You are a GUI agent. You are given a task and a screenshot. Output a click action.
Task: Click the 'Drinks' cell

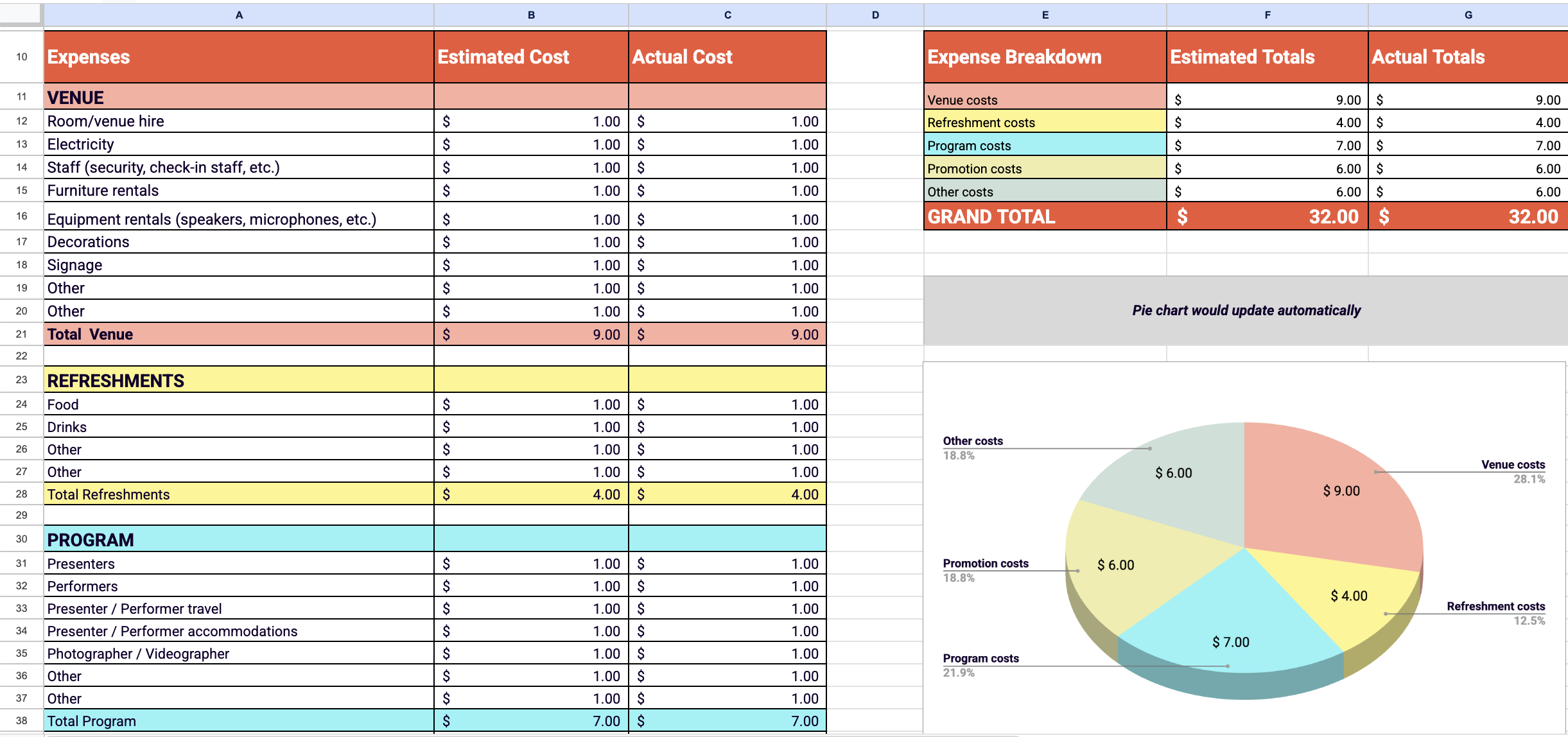(239, 427)
